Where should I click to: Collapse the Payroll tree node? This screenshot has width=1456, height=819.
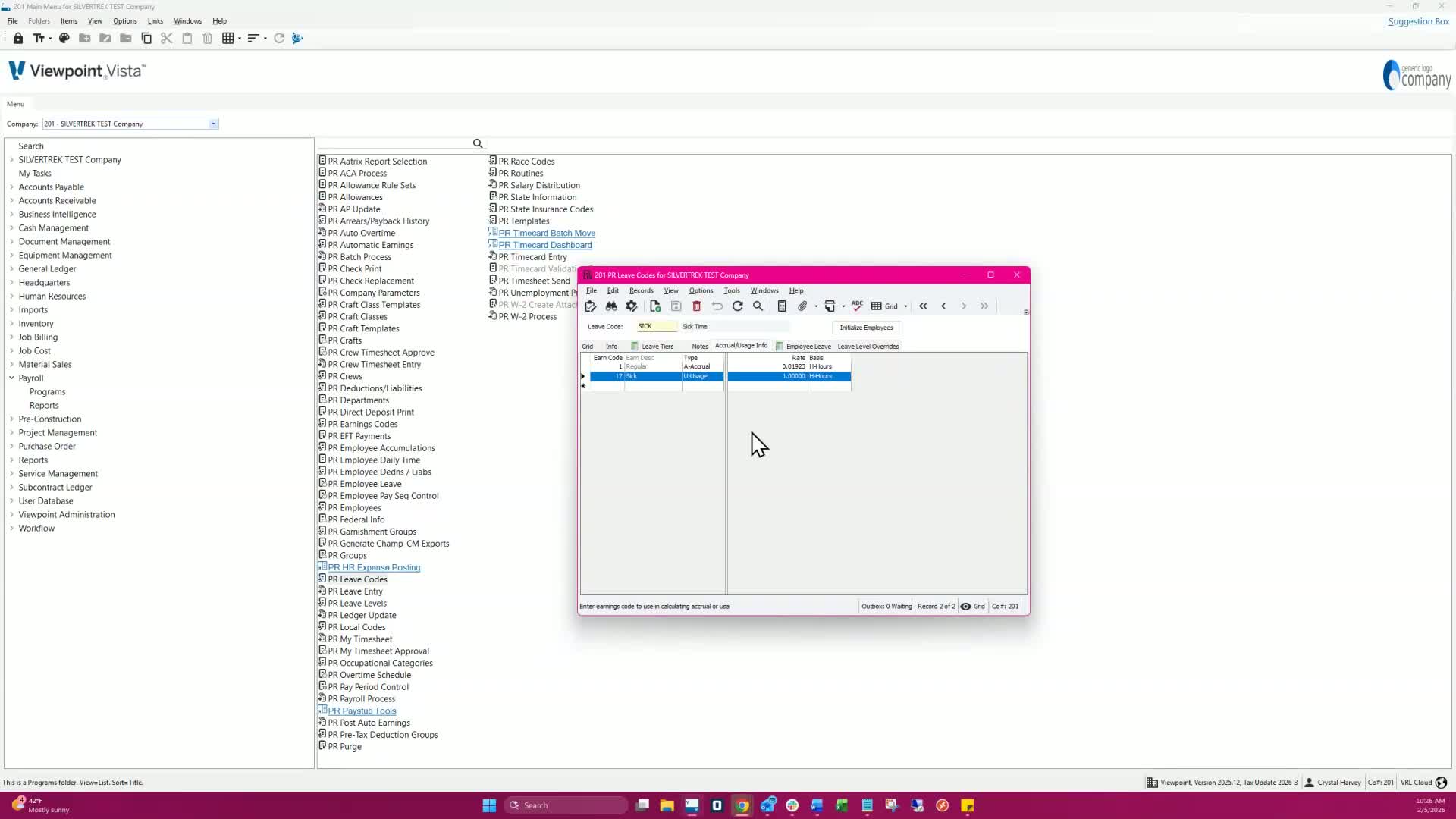[x=12, y=378]
